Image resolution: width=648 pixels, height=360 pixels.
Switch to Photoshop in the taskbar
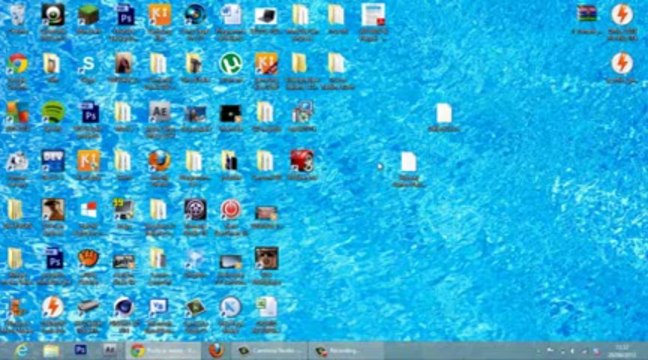pos(81,351)
